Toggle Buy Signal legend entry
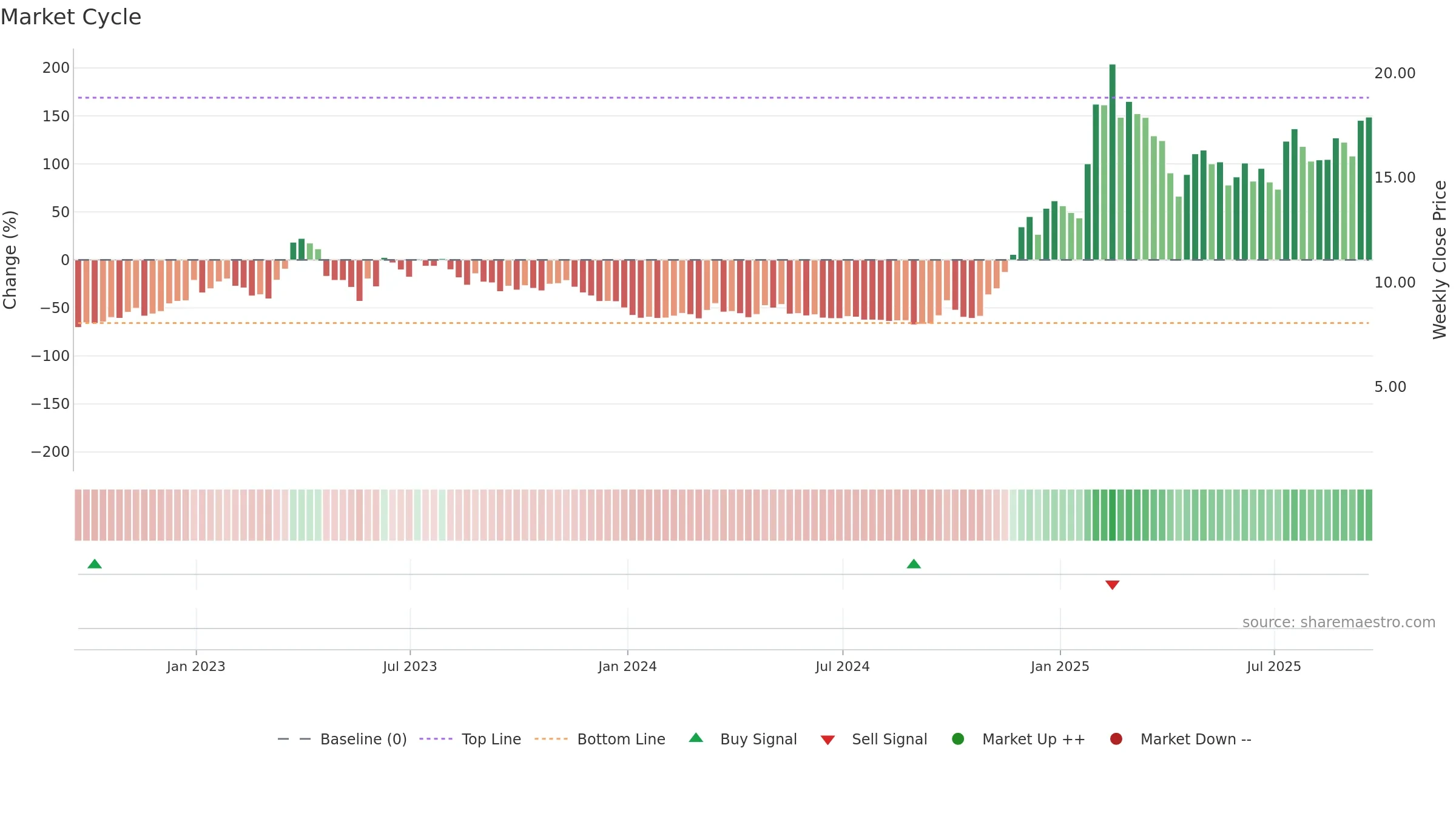The width and height of the screenshot is (1456, 819). pyautogui.click(x=743, y=739)
